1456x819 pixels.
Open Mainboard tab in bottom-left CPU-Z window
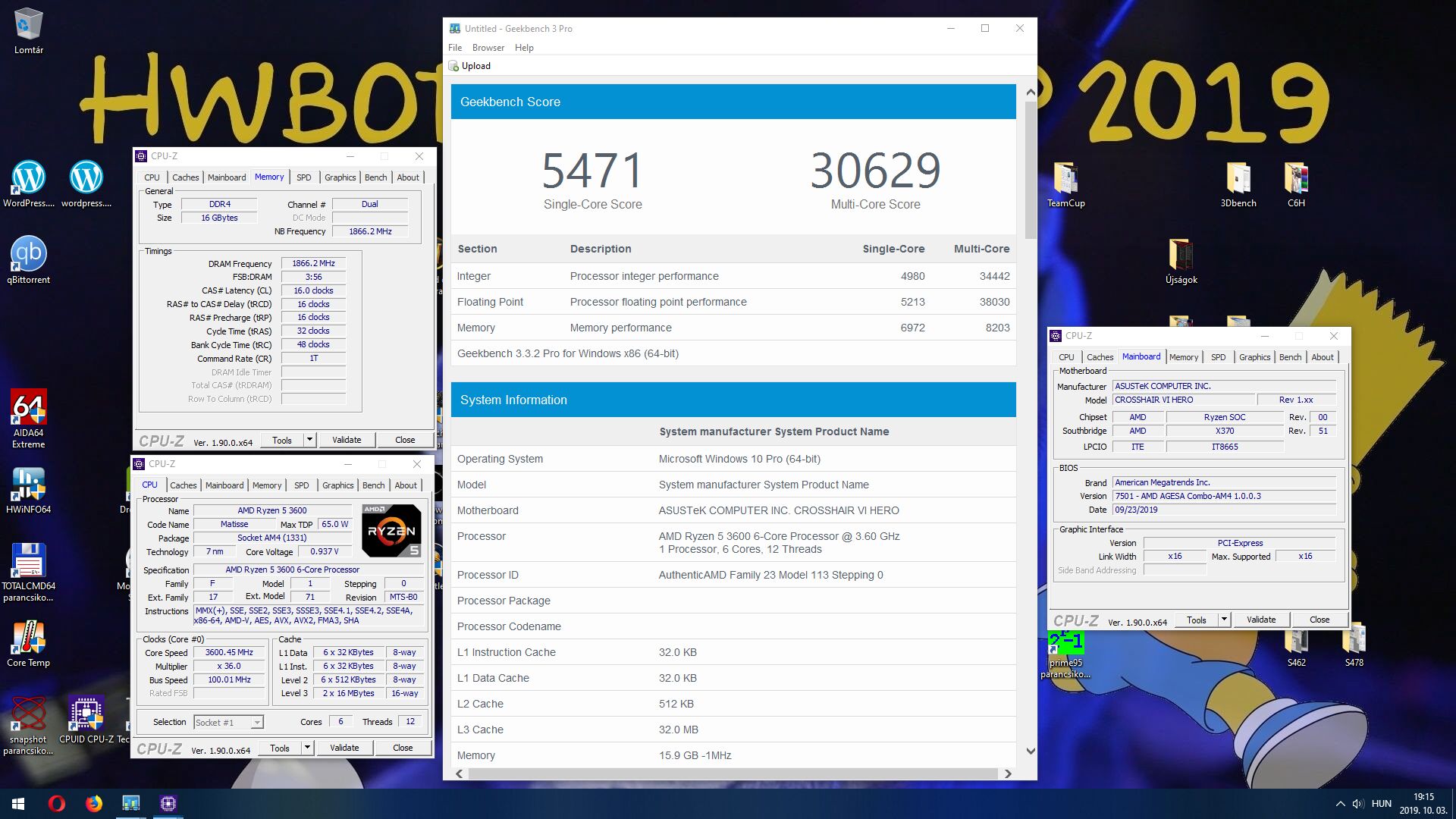(224, 485)
